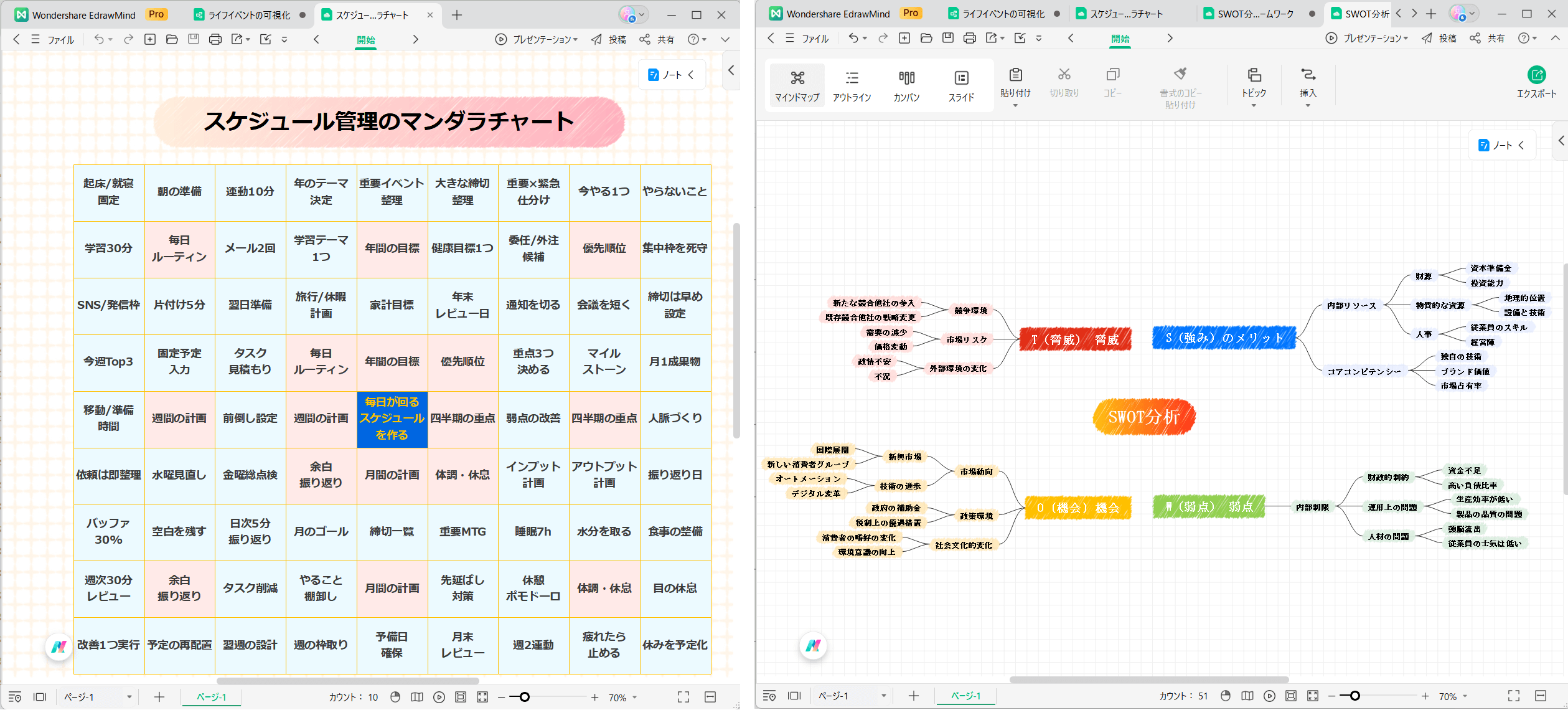Start presentation playback from the status bar
Screen dimensions: 1568x710
pos(1270,696)
